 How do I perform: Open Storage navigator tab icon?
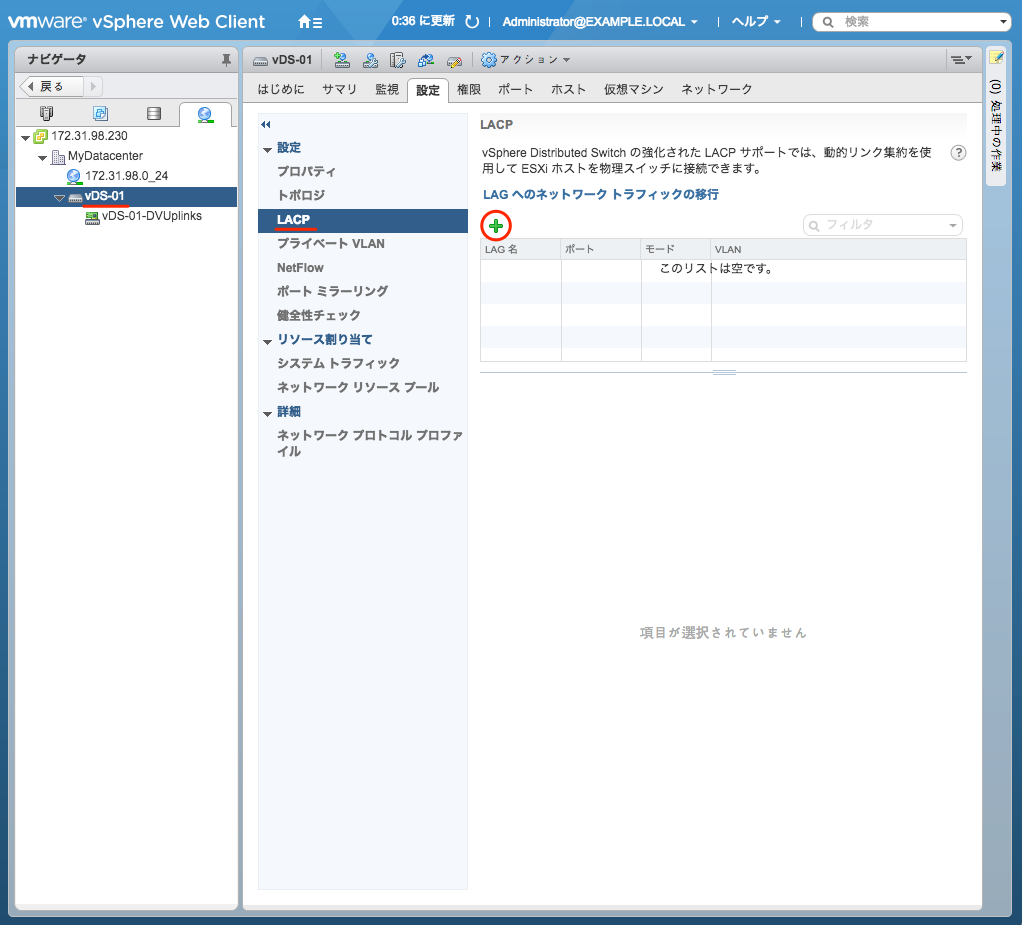[154, 113]
